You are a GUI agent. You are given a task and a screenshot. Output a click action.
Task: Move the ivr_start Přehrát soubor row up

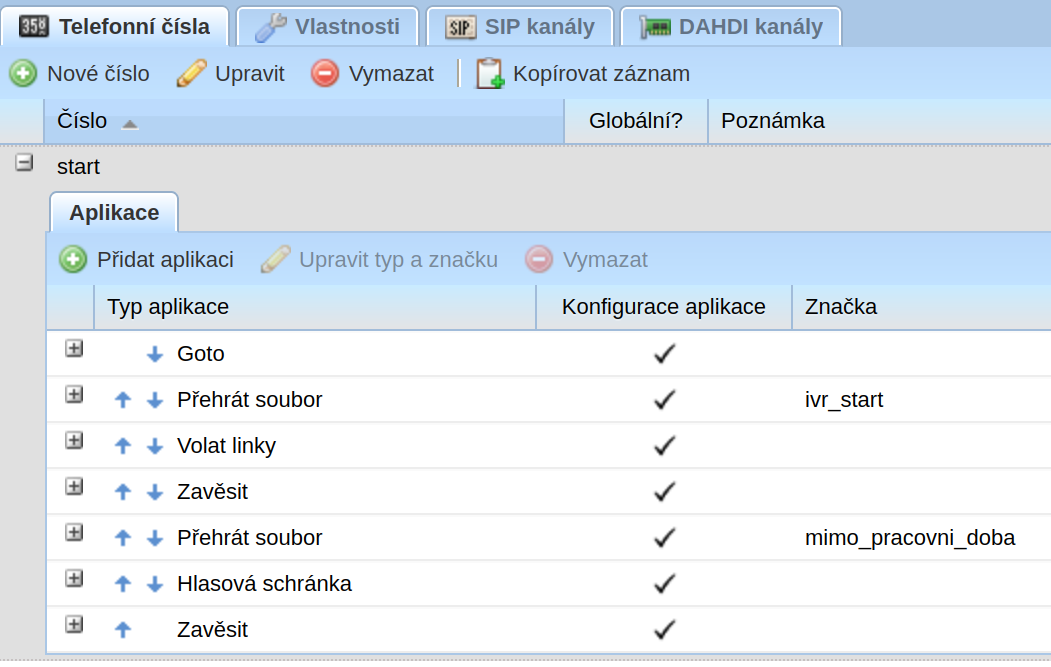tap(123, 400)
